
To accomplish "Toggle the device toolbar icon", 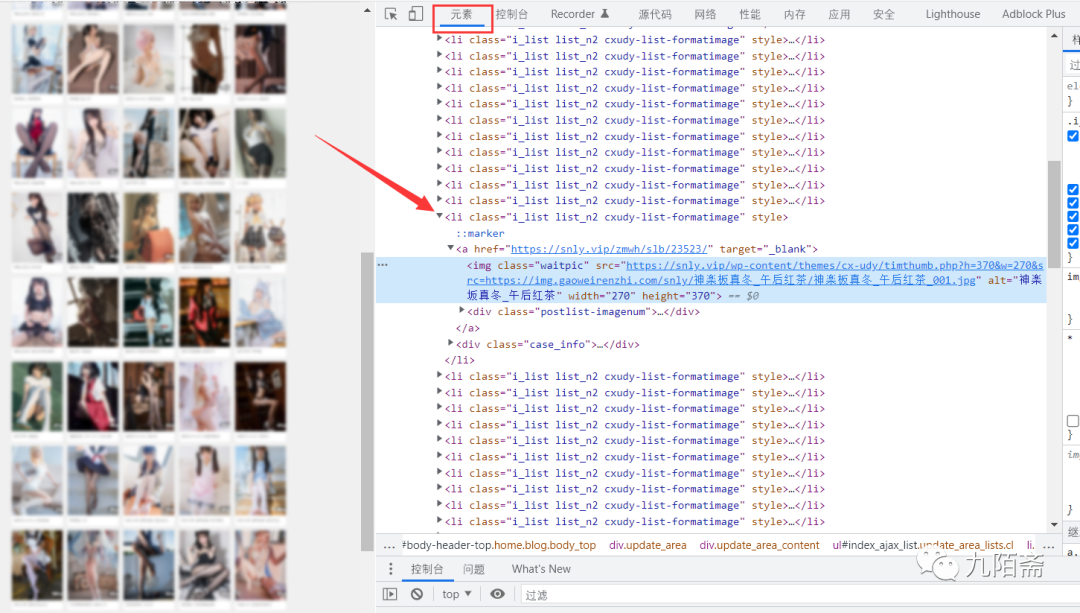I will pos(415,14).
